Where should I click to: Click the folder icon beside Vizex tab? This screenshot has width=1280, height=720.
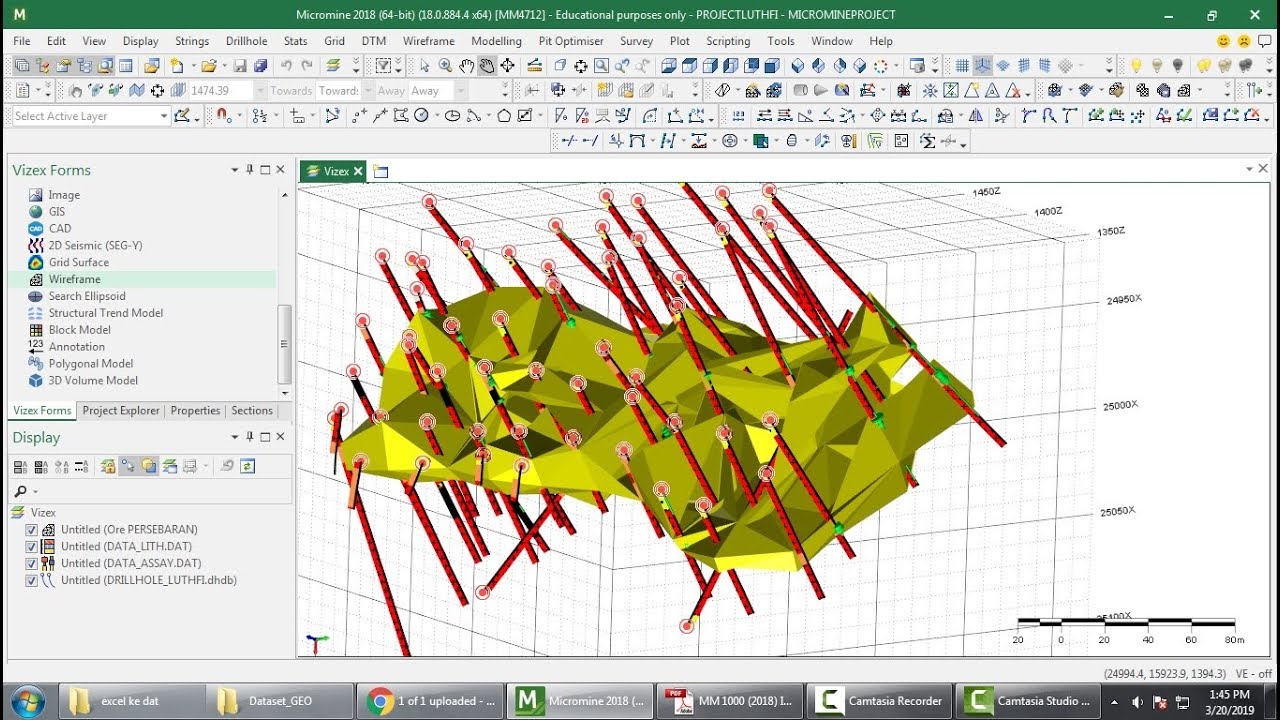pyautogui.click(x=380, y=171)
